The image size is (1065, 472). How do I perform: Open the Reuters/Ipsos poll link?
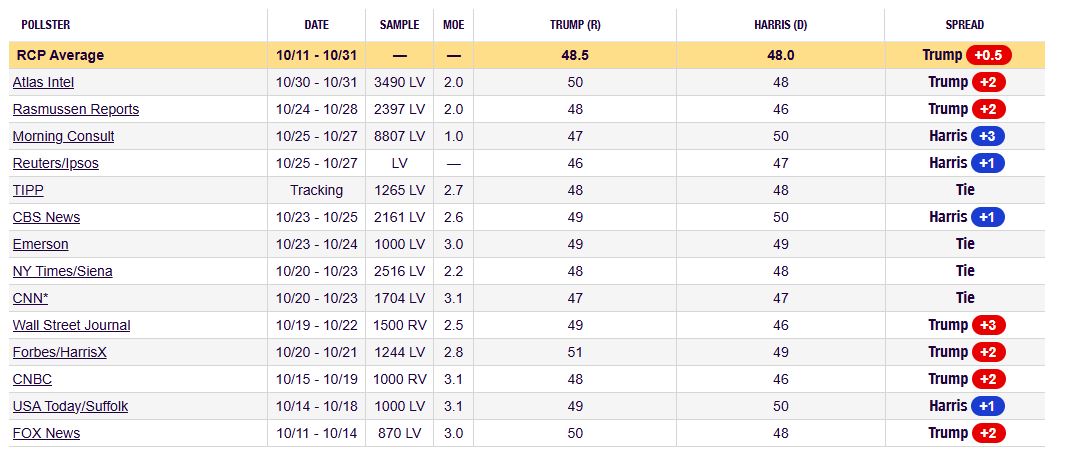coord(55,163)
